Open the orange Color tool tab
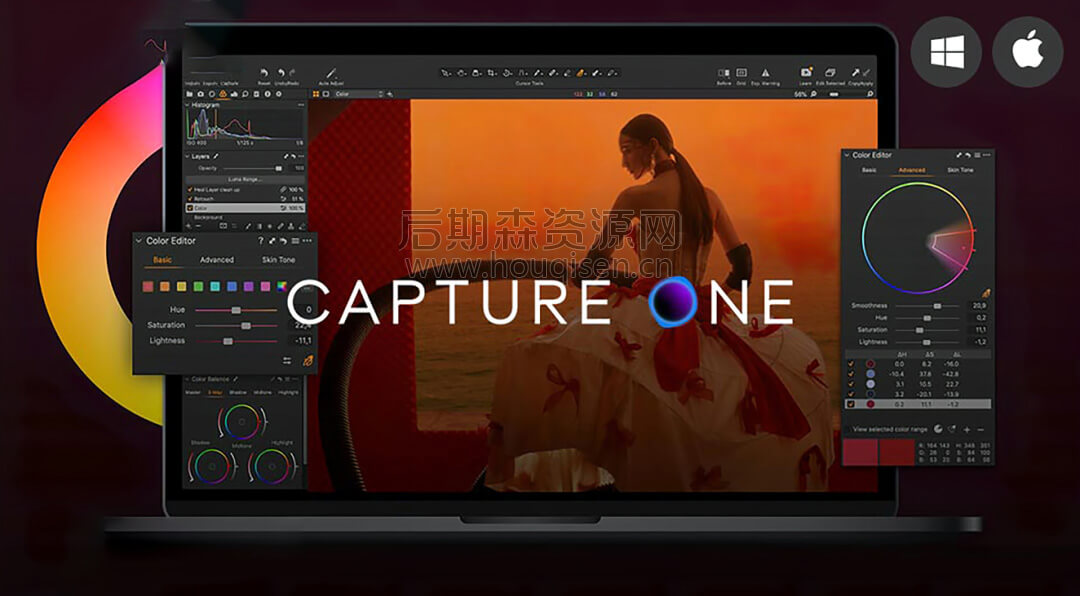This screenshot has width=1080, height=596. [x=223, y=94]
